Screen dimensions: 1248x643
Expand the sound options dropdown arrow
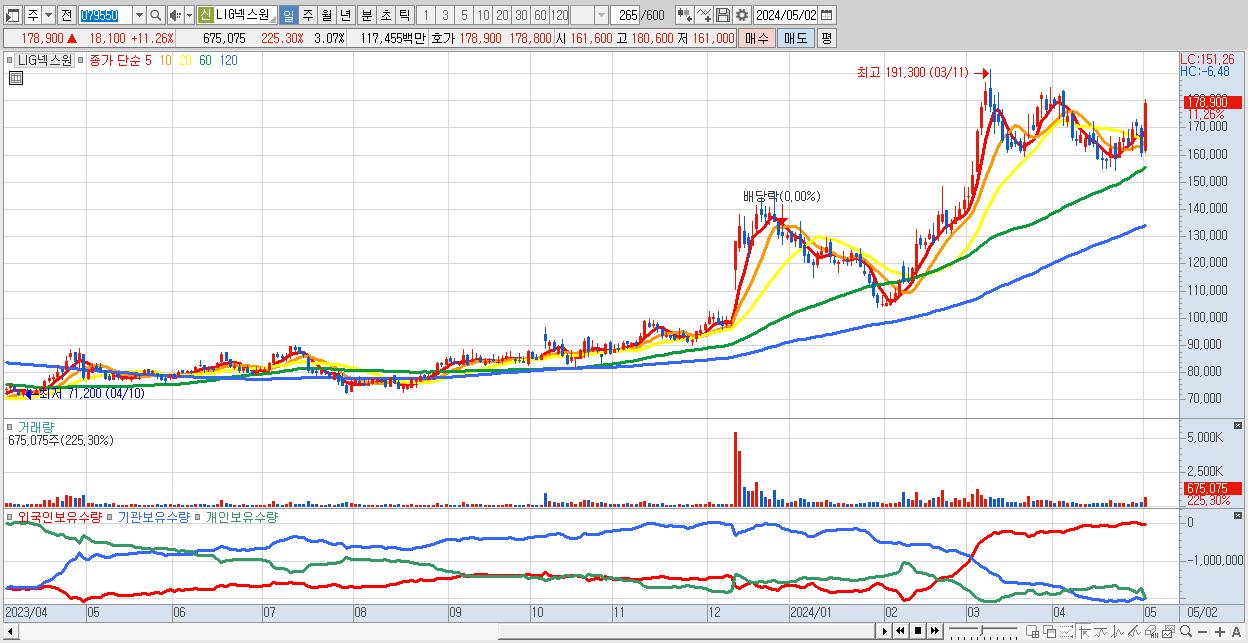190,15
